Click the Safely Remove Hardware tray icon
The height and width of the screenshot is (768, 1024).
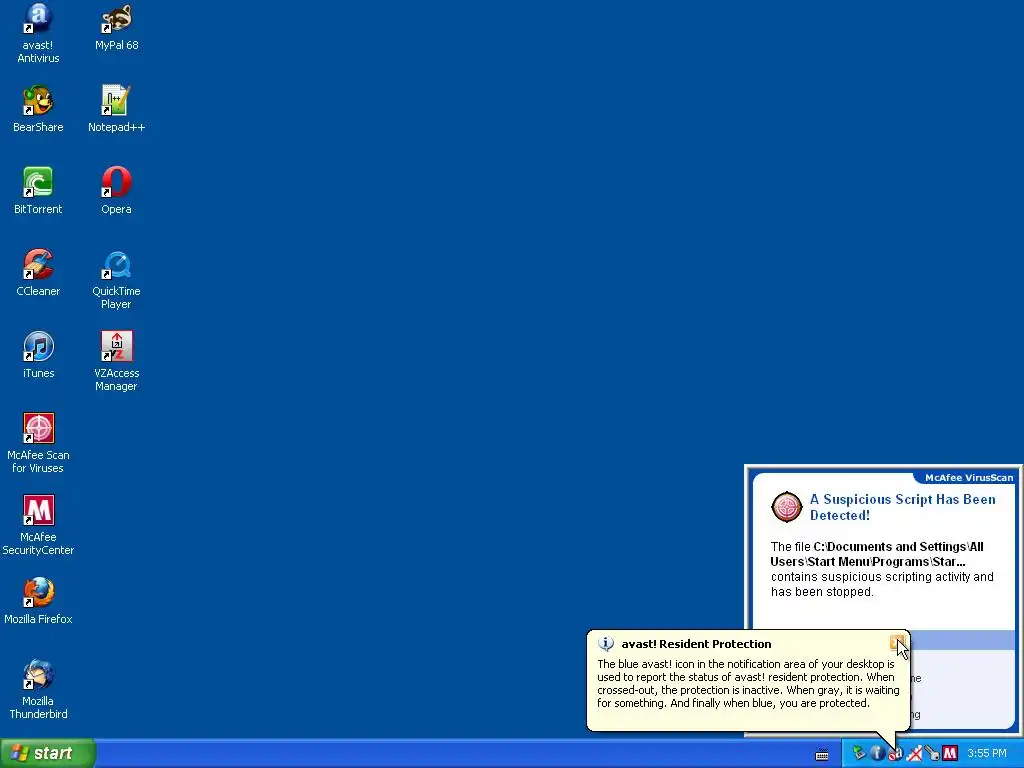pyautogui.click(x=859, y=754)
